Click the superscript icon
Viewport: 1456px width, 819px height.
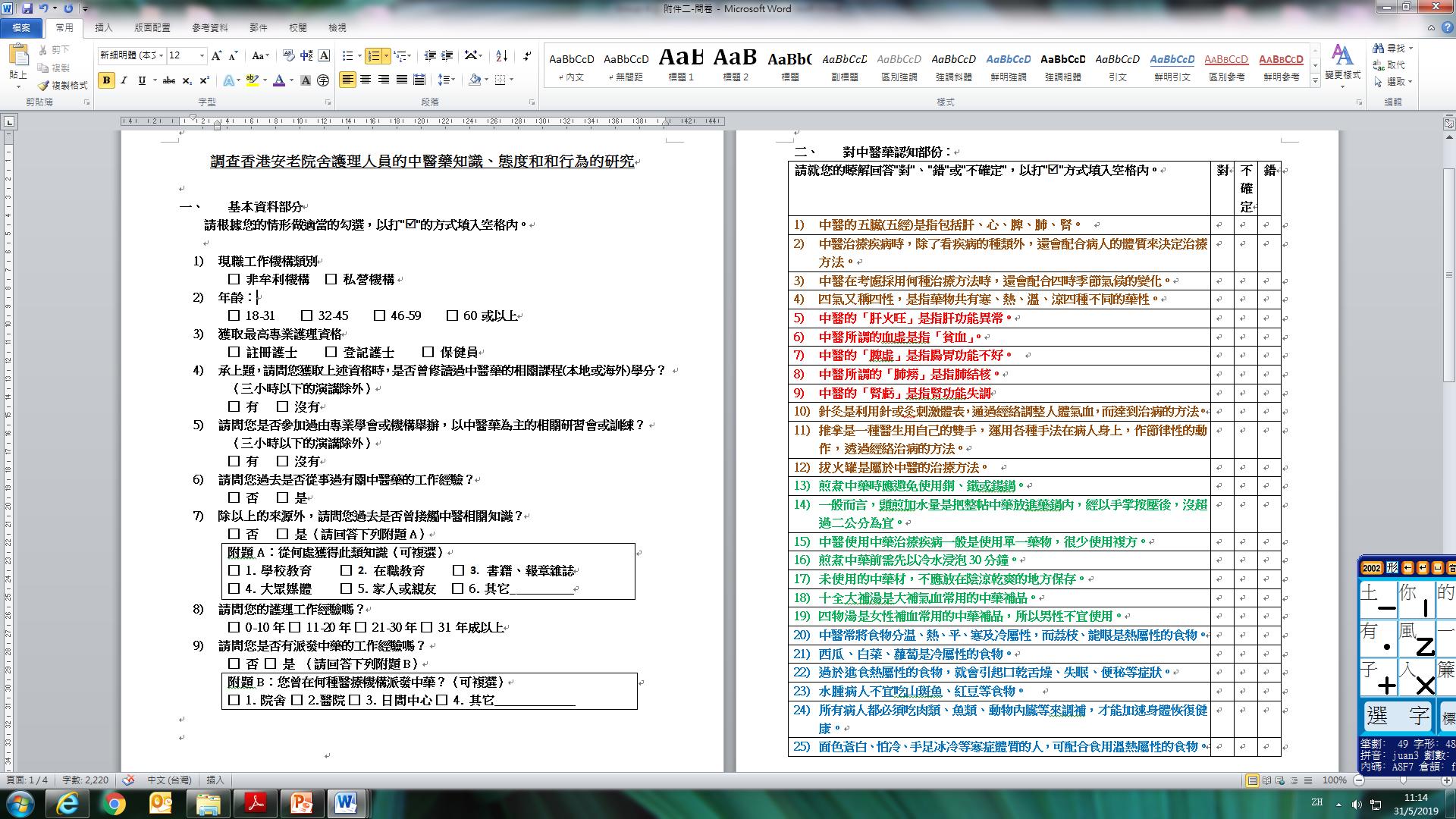[205, 80]
